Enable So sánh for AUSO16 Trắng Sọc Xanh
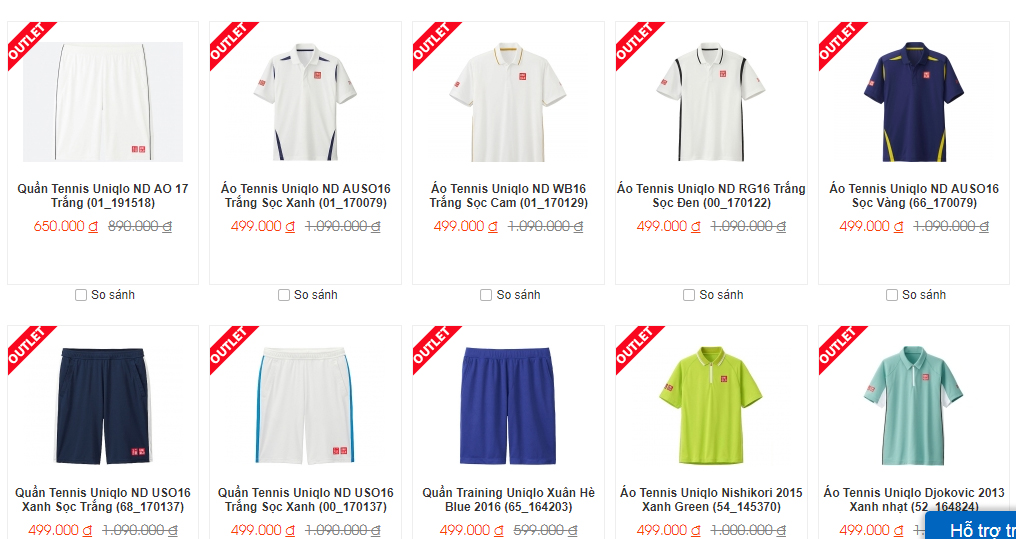Screen dimensions: 1016x539 (x=284, y=295)
